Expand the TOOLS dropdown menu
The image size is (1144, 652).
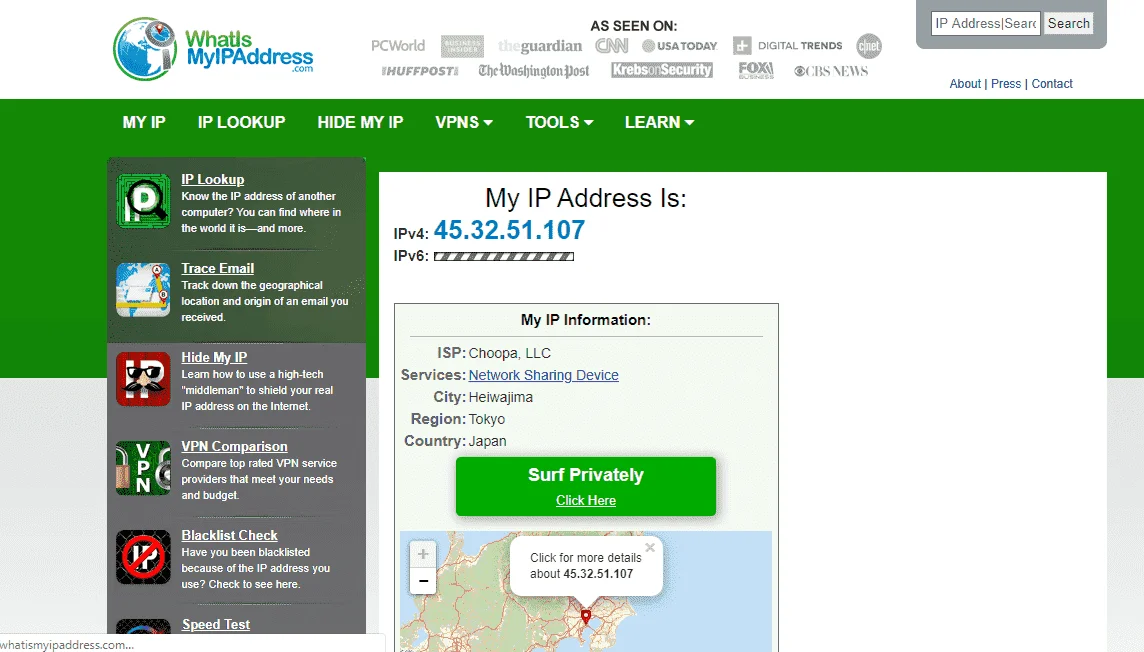pyautogui.click(x=560, y=123)
